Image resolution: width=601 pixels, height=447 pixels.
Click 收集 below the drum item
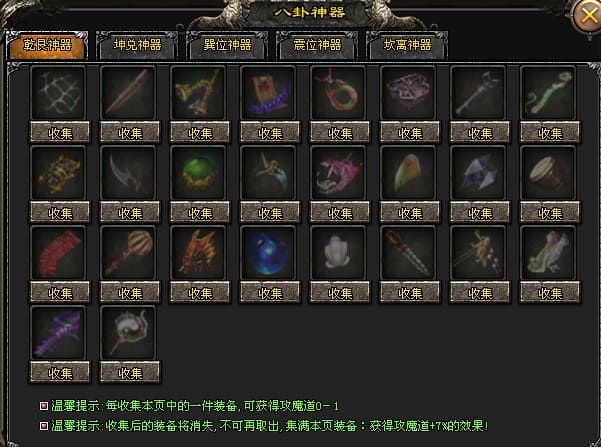click(550, 212)
